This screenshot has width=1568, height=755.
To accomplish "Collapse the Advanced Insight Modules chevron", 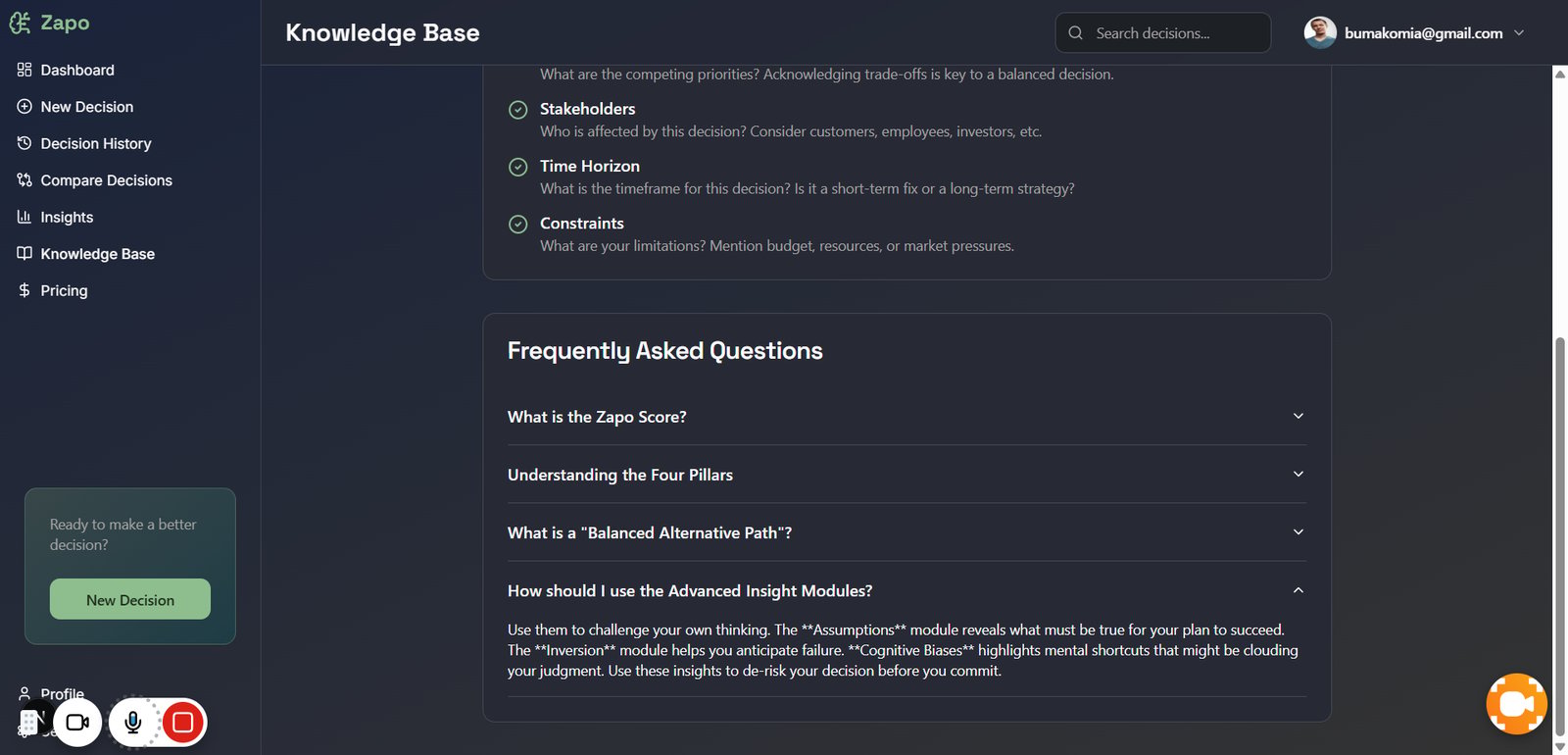I will tap(1298, 590).
